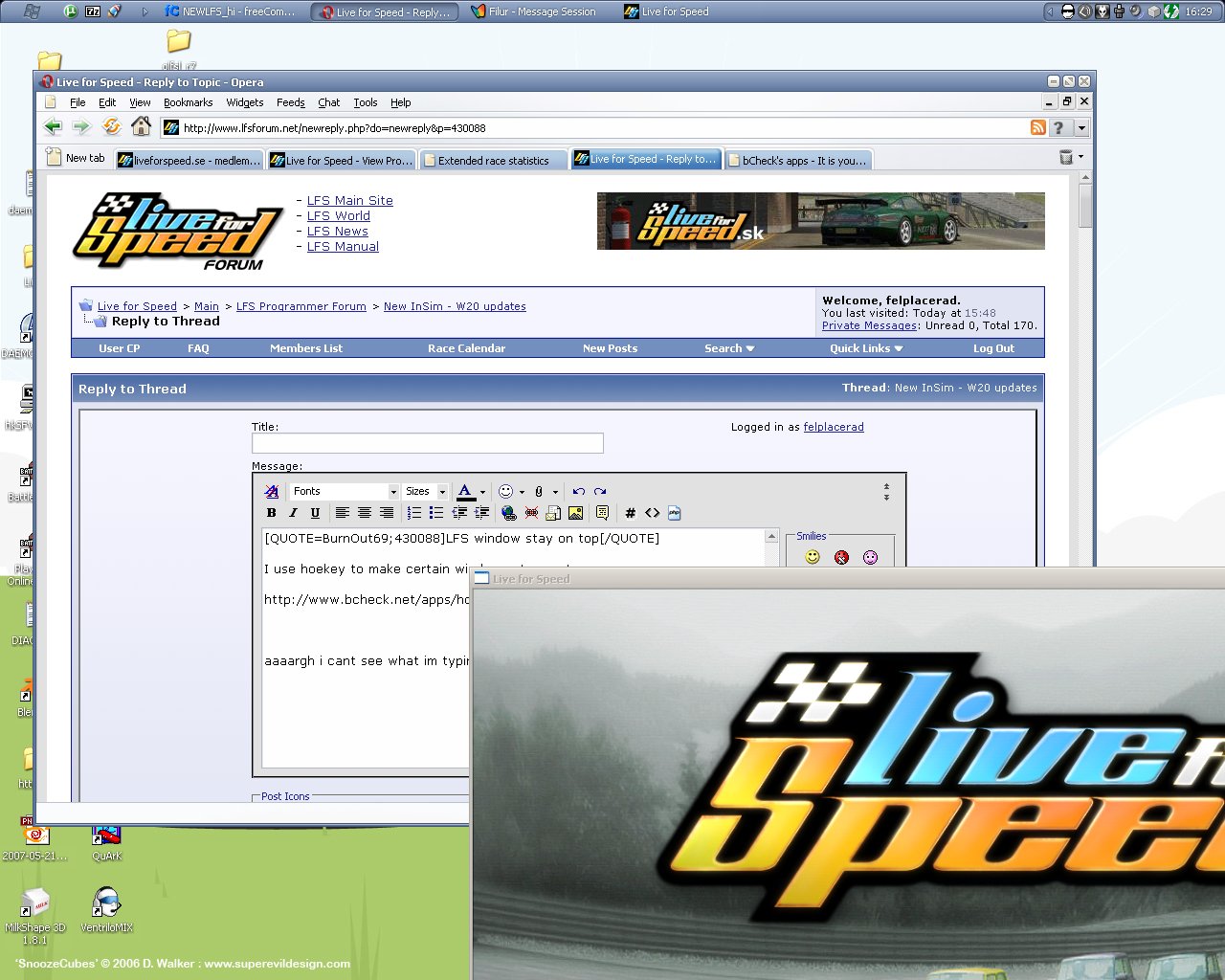This screenshot has height=980, width=1225.
Task: Click the RSS feed icon in address bar
Action: tap(1037, 127)
